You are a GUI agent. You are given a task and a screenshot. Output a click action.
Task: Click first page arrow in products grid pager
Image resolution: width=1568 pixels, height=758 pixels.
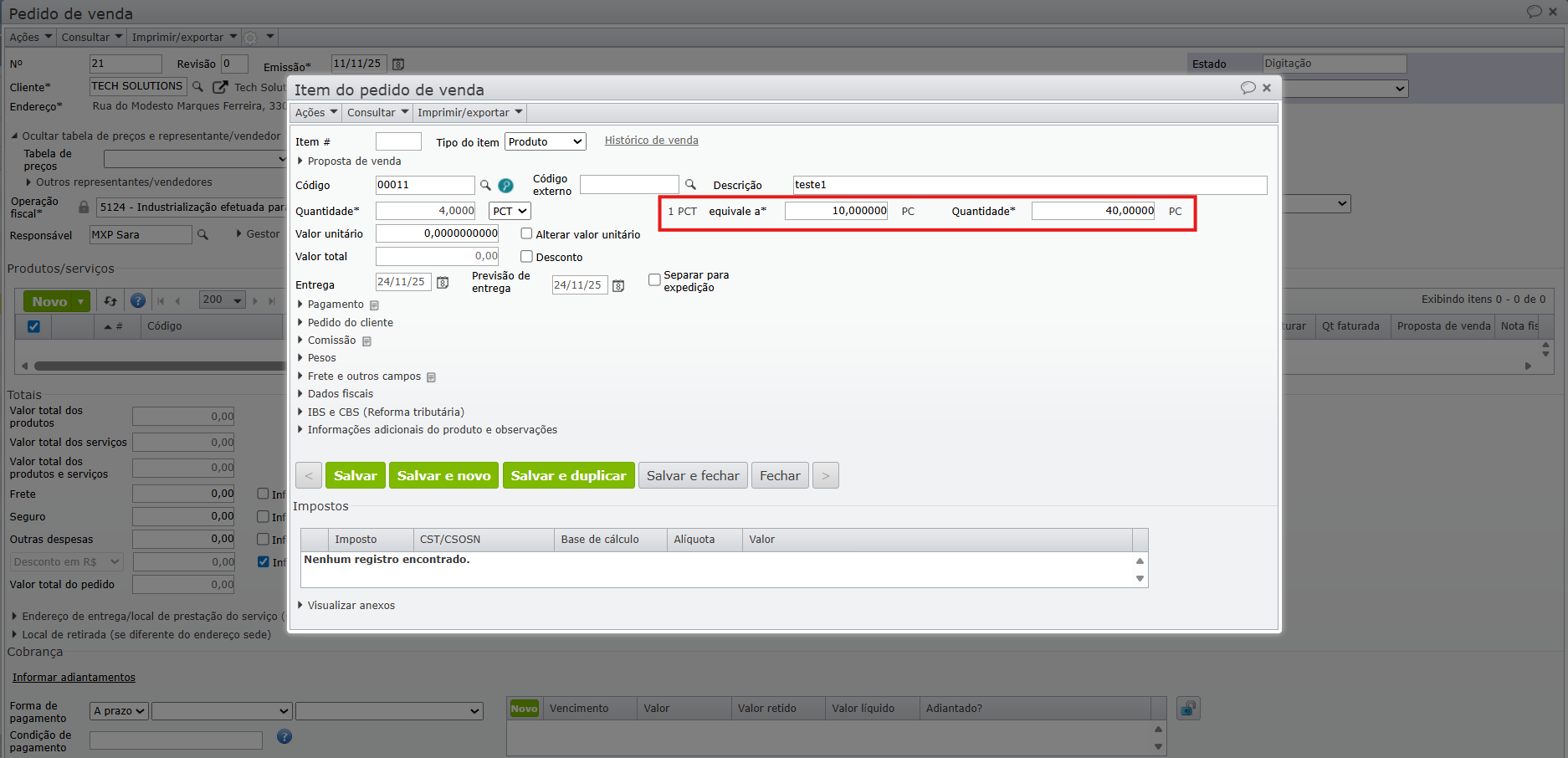pos(161,301)
